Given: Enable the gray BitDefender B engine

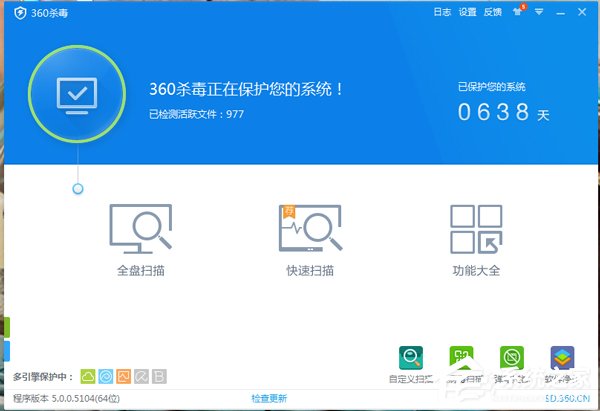Looking at the screenshot, I should click(159, 377).
